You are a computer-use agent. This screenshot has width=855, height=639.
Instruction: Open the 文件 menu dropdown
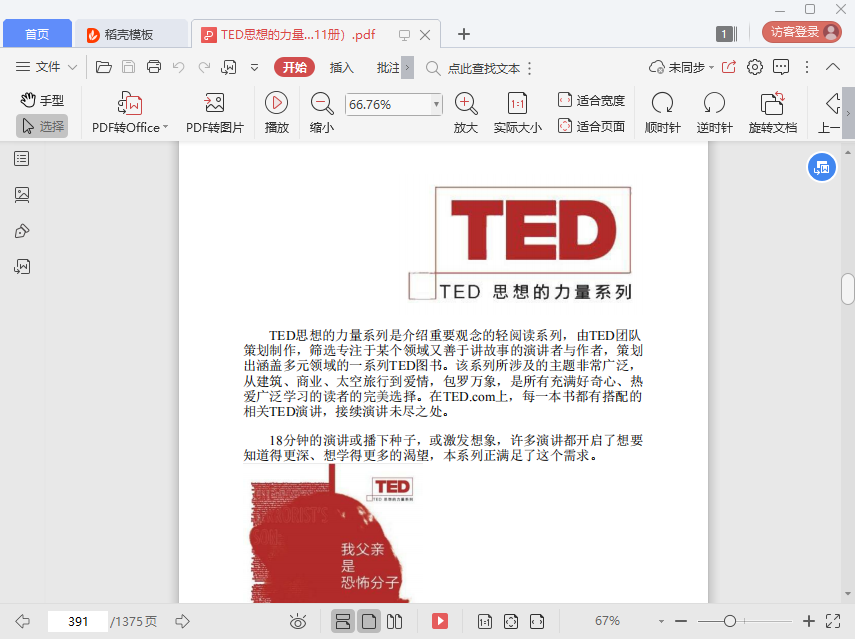coord(47,67)
